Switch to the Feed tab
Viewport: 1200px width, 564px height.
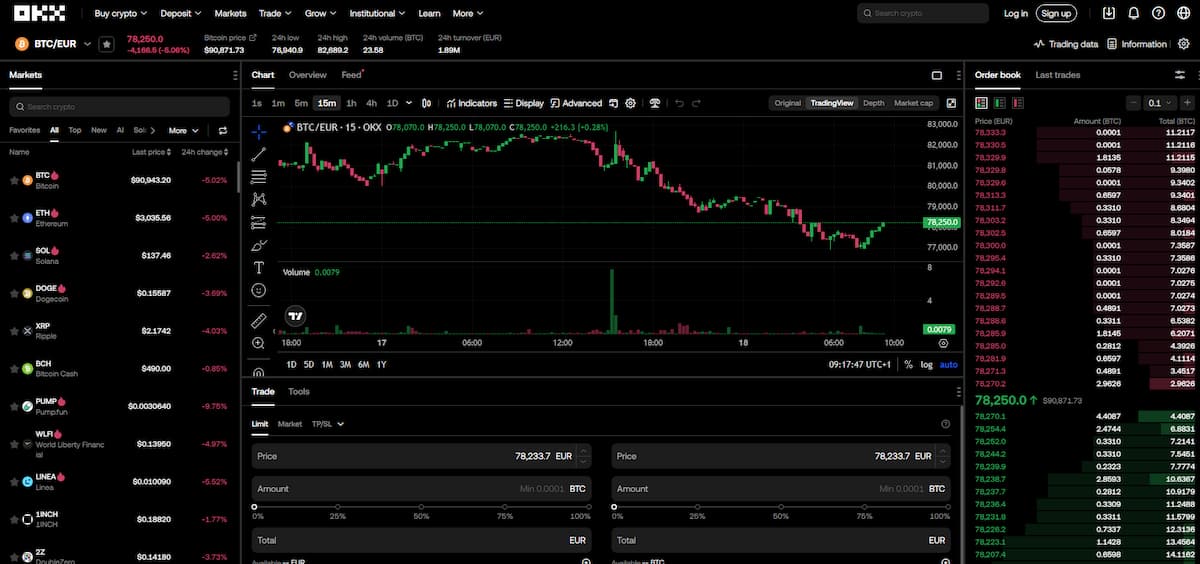[351, 75]
